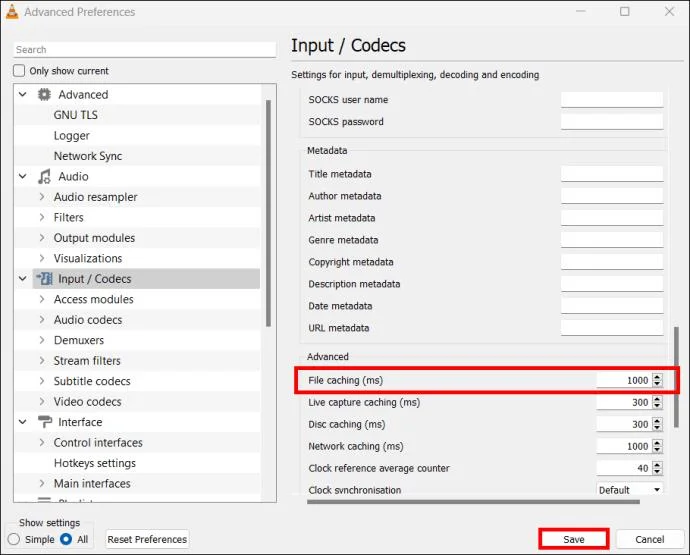Collapse the Interface tree section

point(23,422)
